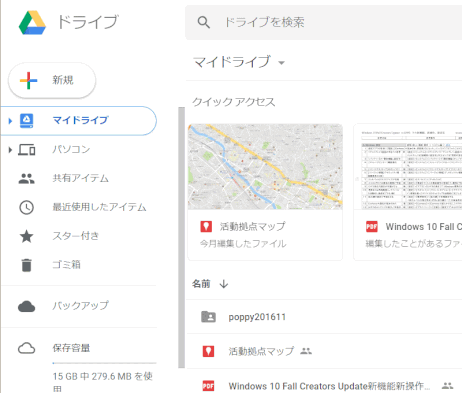Click the マイドライブ sidebar drive icon
Viewport: 462px width, 393px height.
click(x=26, y=121)
